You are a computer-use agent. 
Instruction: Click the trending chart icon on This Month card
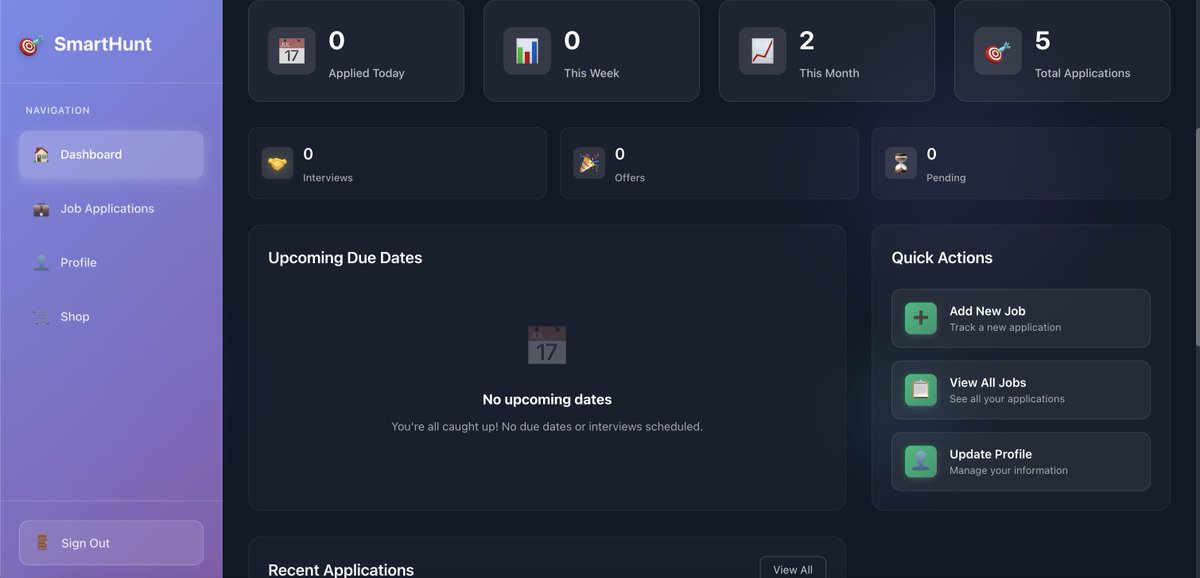pyautogui.click(x=761, y=51)
